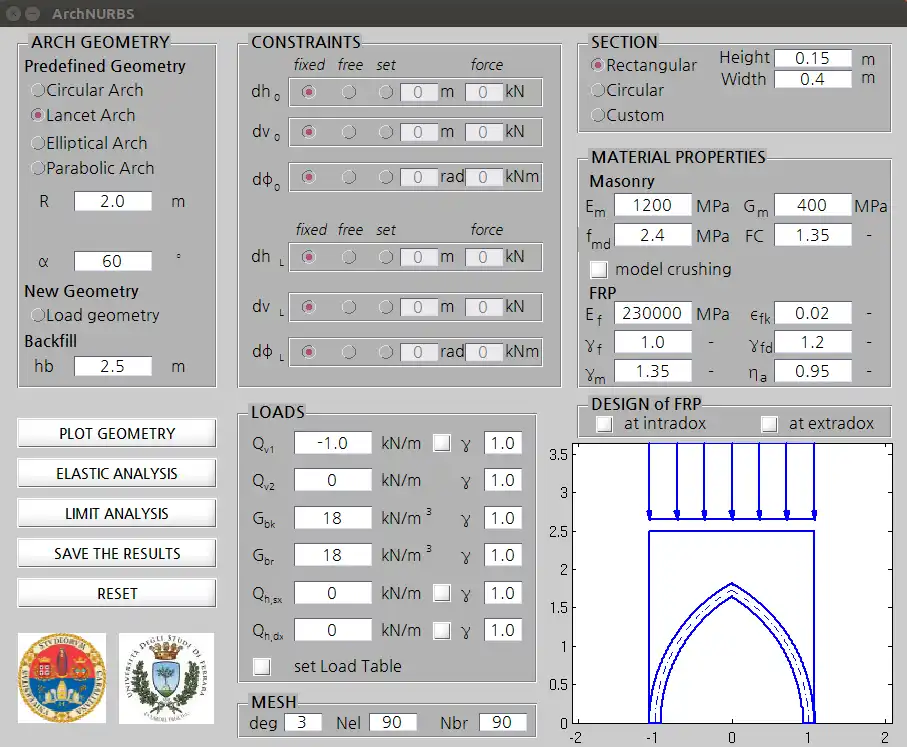
Task: Run LIMIT ANALYSIS
Action: coord(116,513)
